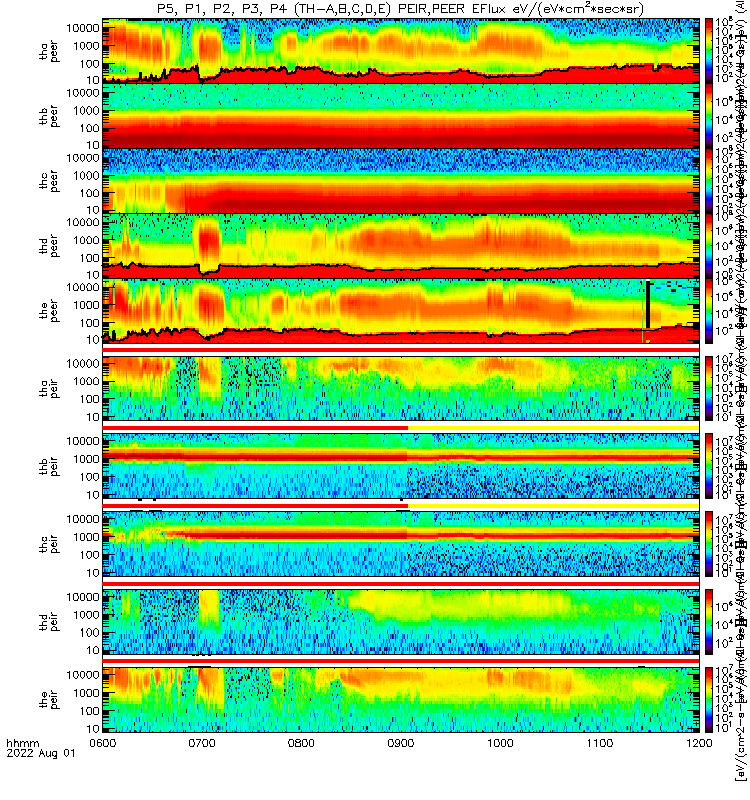Click the '2022 Aug 01' date label
750x800 pixels.
(x=41, y=753)
